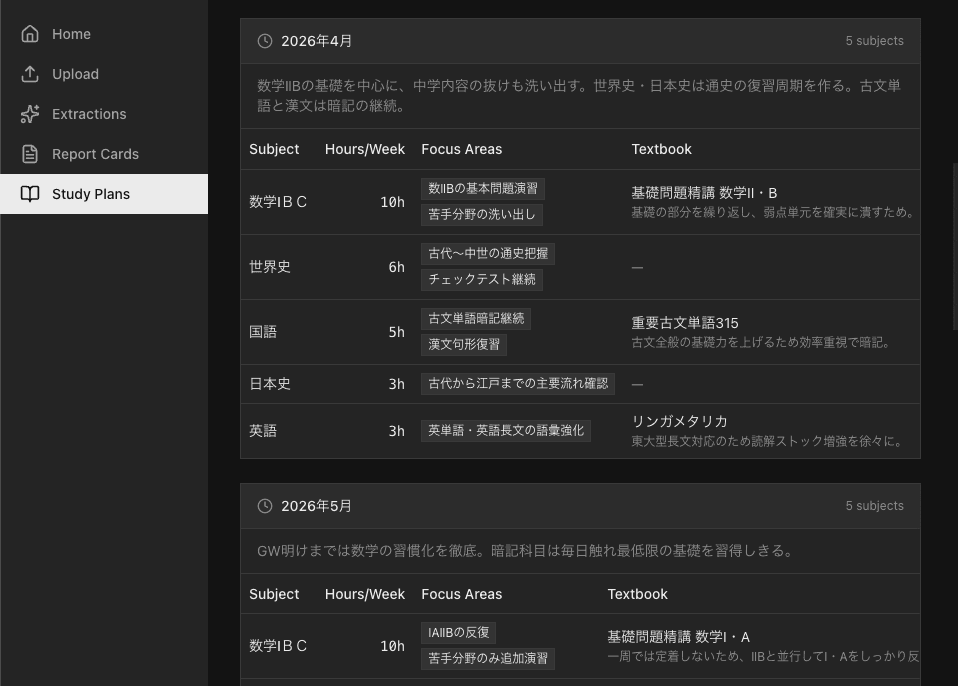Viewport: 958px width, 686px height.
Task: Open the 5 subjects badge for April
Action: 874,41
